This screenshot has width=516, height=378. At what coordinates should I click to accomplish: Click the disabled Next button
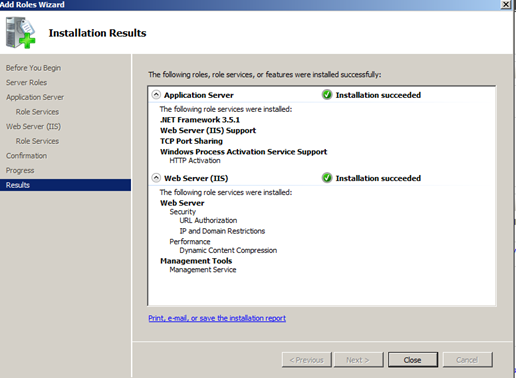(x=358, y=360)
